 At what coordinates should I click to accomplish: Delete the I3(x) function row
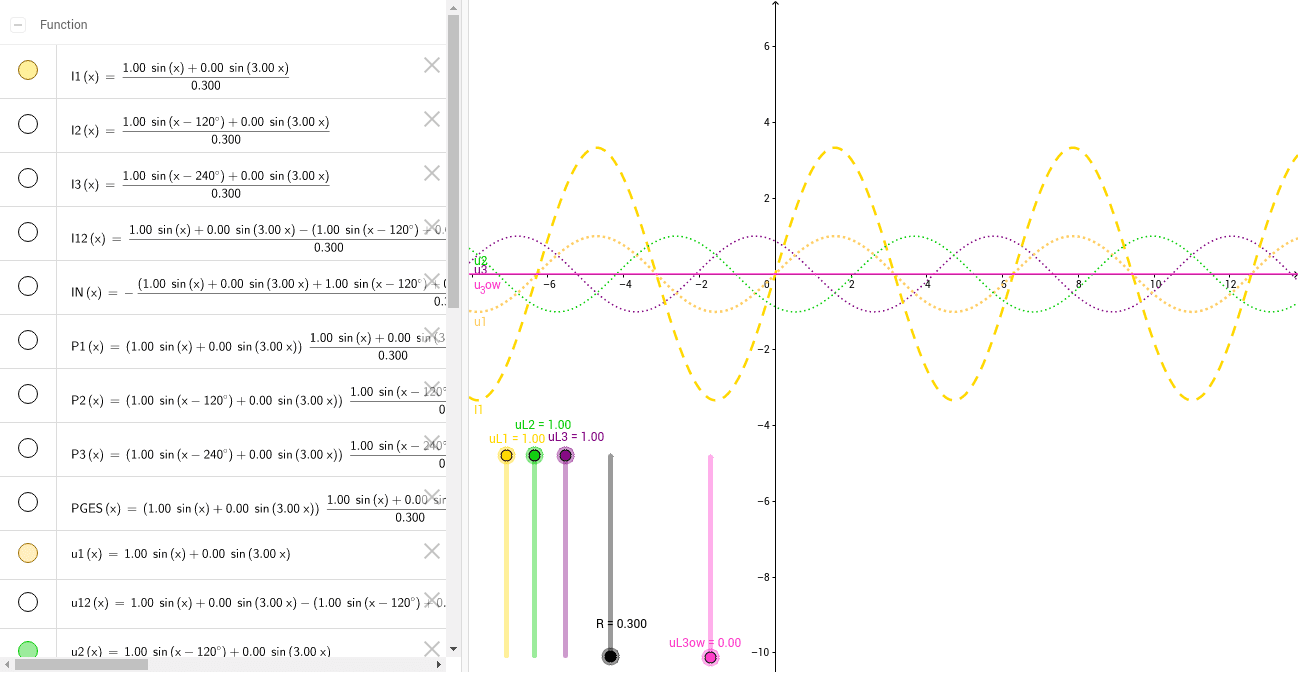432,173
